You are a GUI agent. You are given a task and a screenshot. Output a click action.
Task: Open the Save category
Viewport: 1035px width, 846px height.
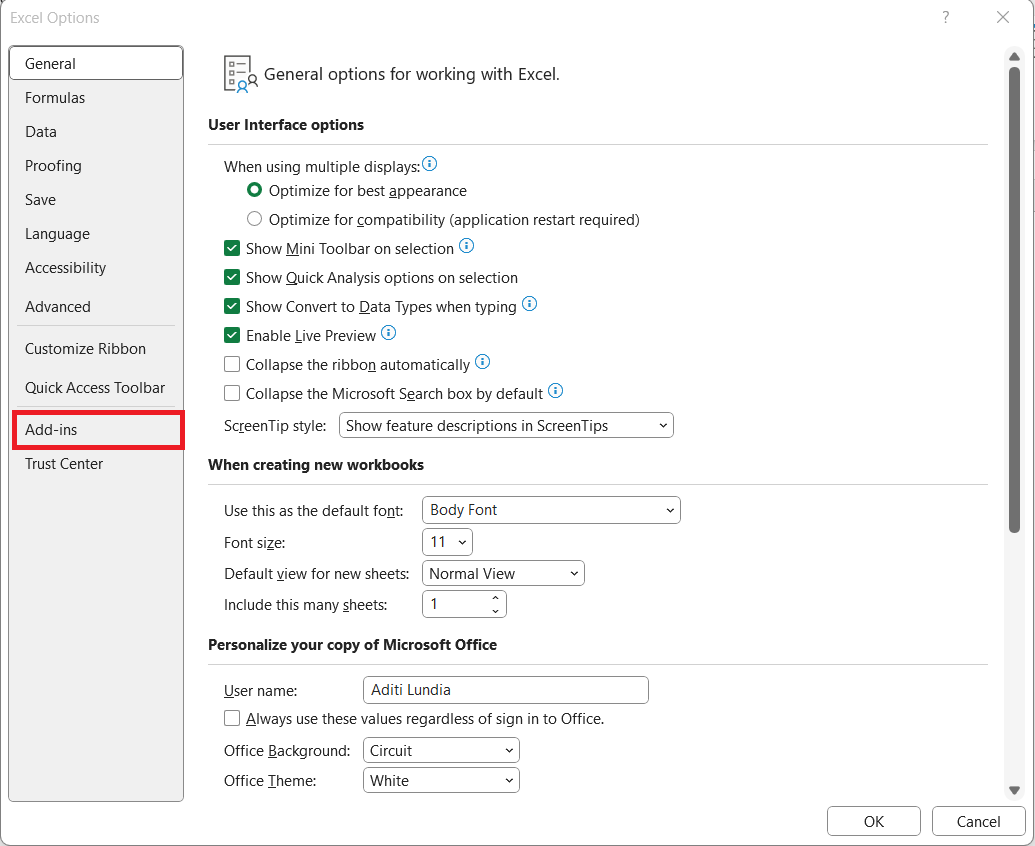tap(96, 199)
